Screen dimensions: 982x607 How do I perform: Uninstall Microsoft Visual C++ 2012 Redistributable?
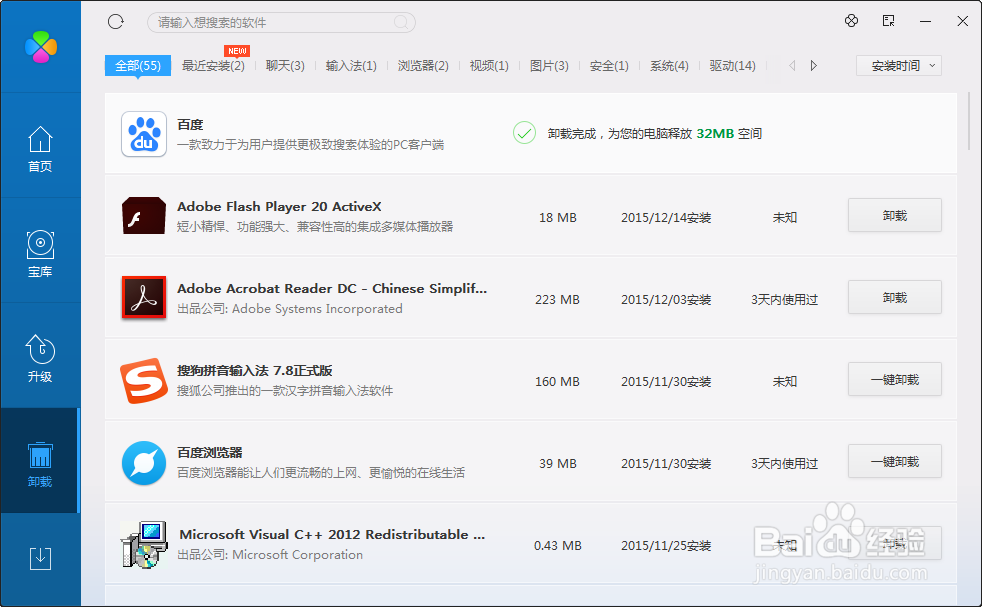(895, 543)
